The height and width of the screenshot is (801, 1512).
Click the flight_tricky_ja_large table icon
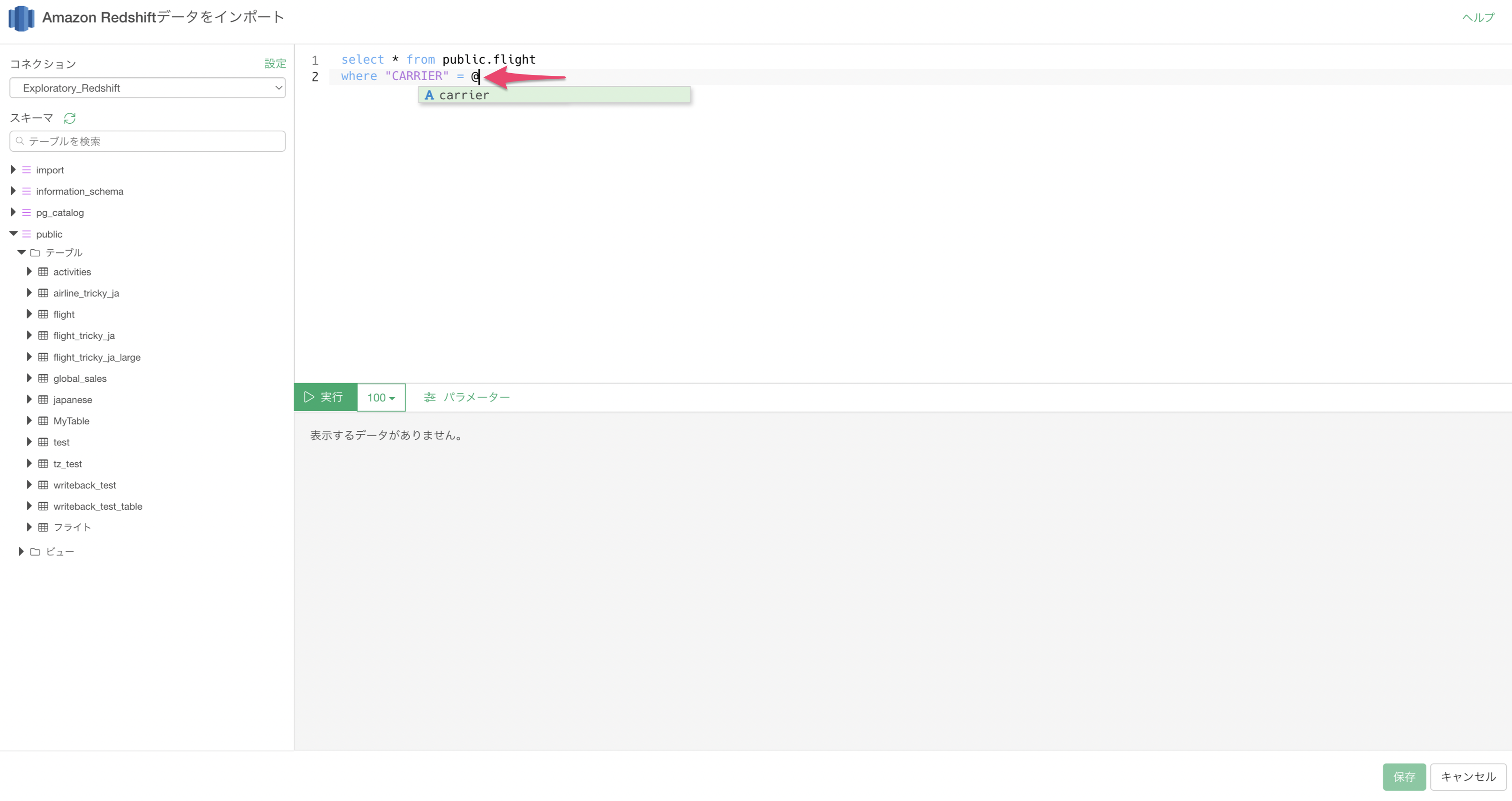[x=44, y=357]
